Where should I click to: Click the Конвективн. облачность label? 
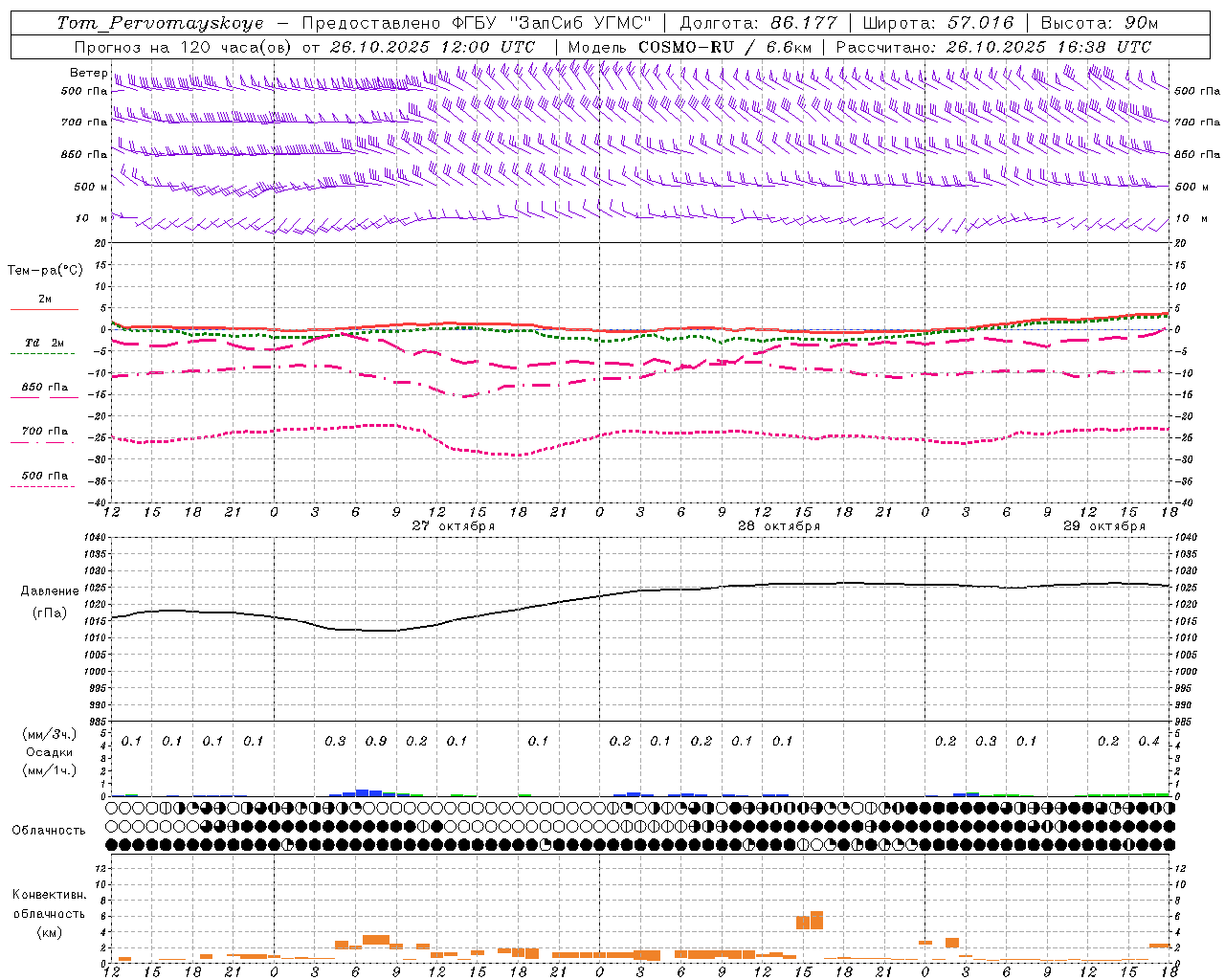click(49, 904)
